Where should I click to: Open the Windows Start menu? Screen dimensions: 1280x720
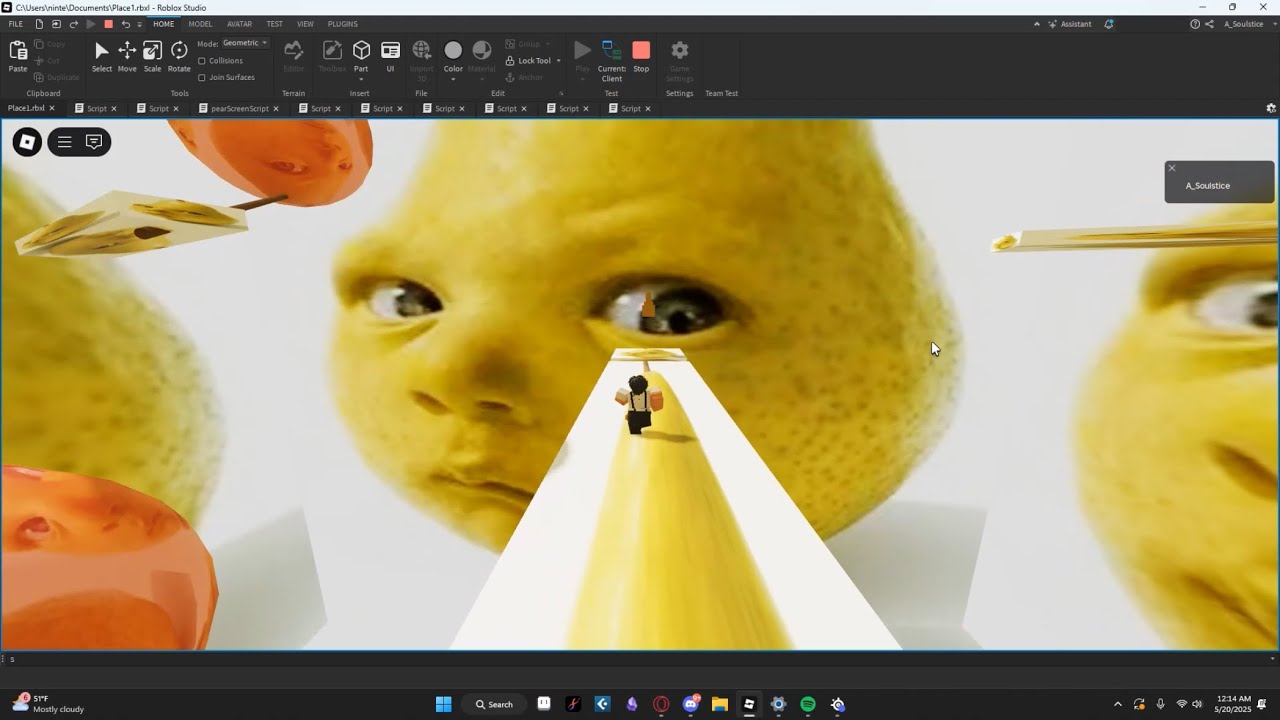(443, 704)
